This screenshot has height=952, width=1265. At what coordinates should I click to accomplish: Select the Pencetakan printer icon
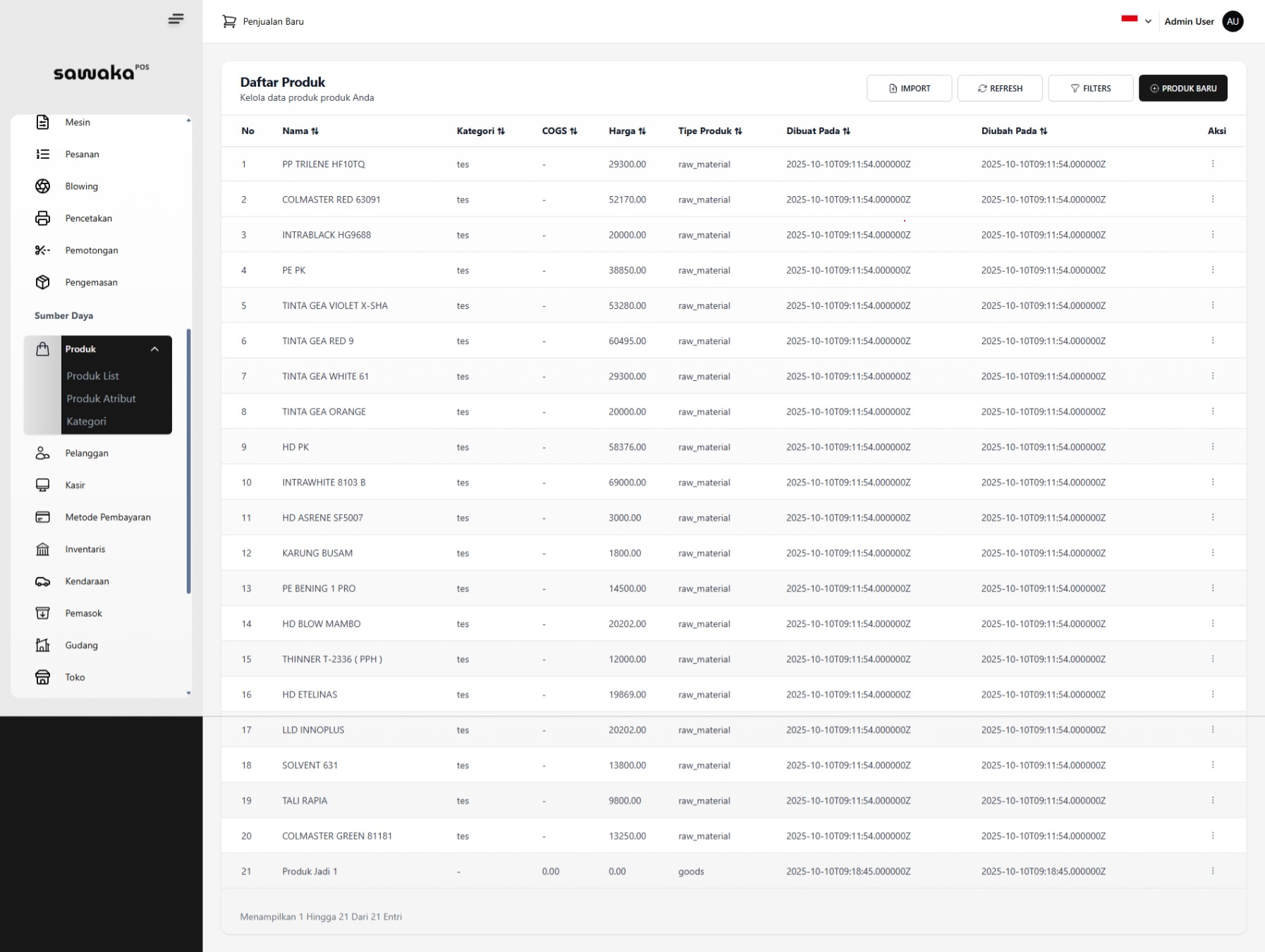coord(43,219)
